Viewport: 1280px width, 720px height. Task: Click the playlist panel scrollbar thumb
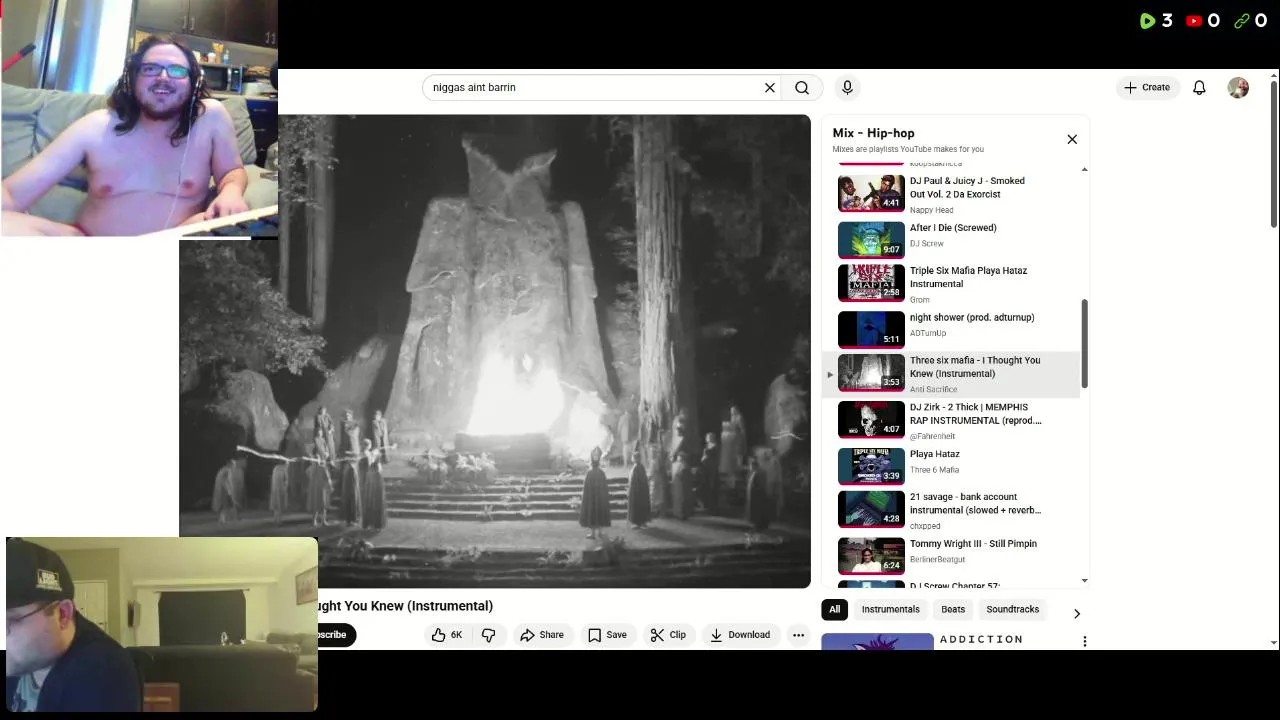tap(1085, 345)
